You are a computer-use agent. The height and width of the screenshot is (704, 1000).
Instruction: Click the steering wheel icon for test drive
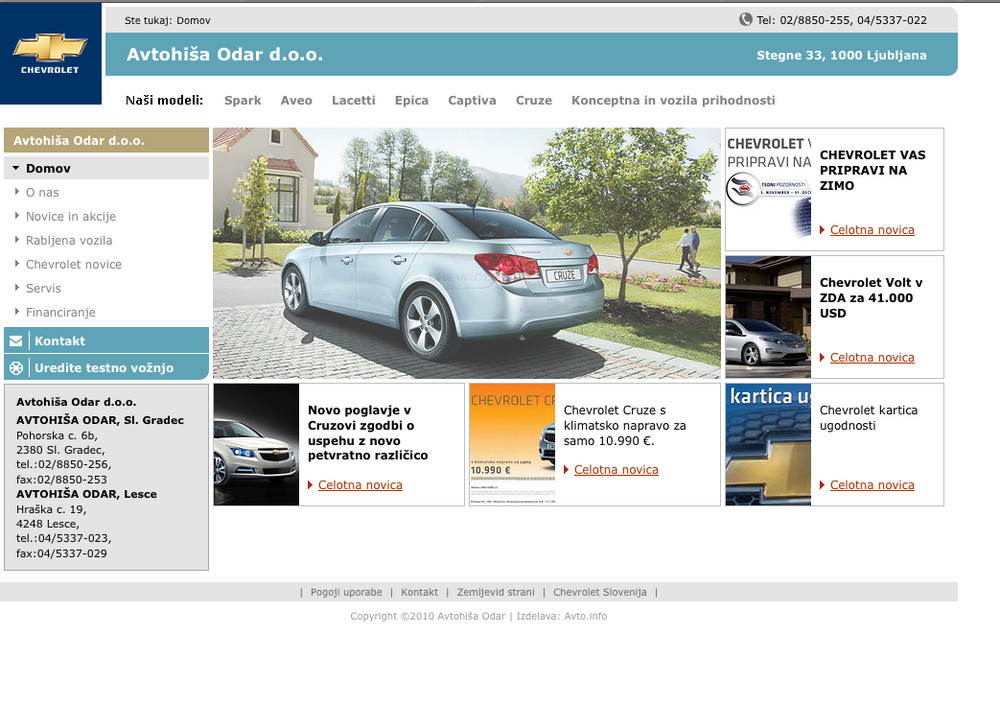[x=16, y=368]
